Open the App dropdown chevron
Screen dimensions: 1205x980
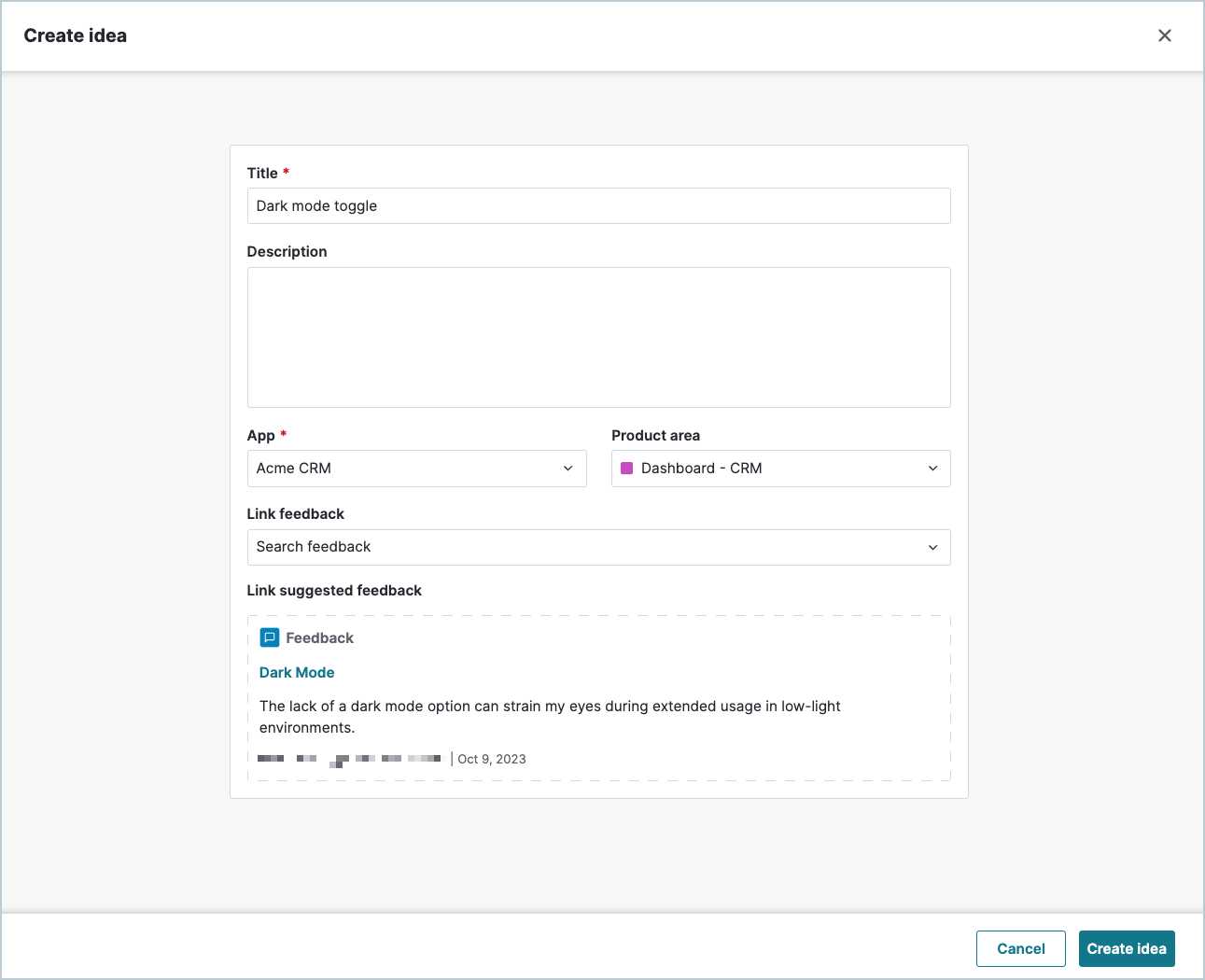(x=567, y=469)
